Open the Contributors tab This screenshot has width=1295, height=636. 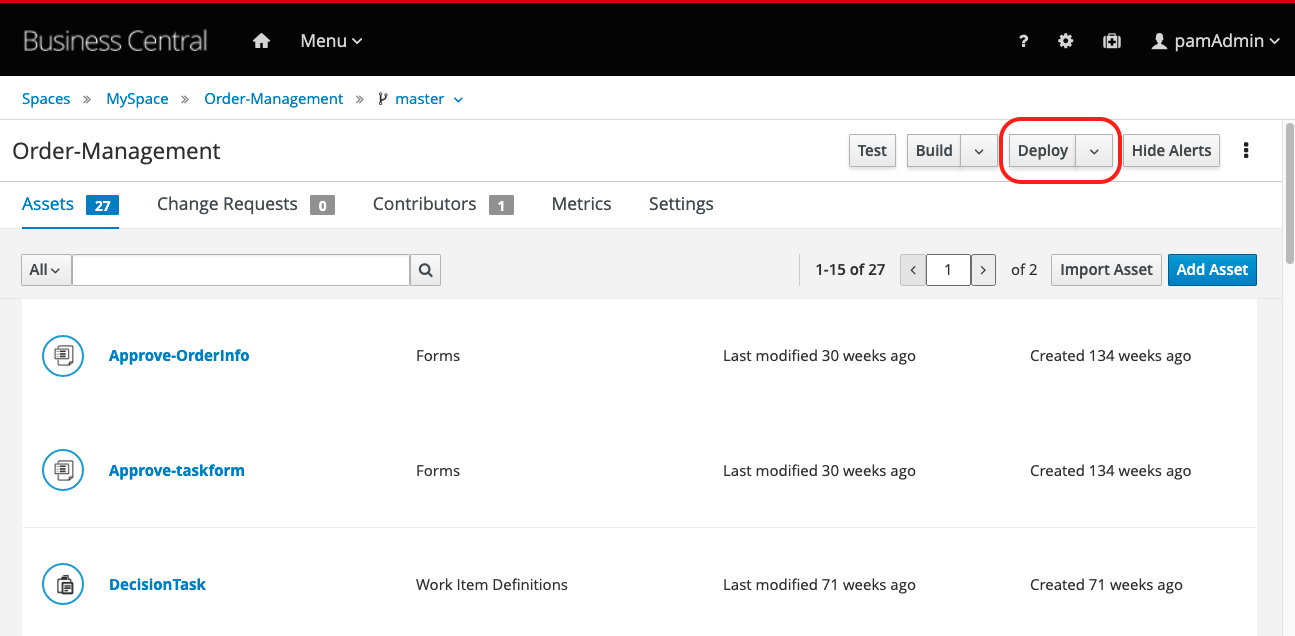(443, 204)
